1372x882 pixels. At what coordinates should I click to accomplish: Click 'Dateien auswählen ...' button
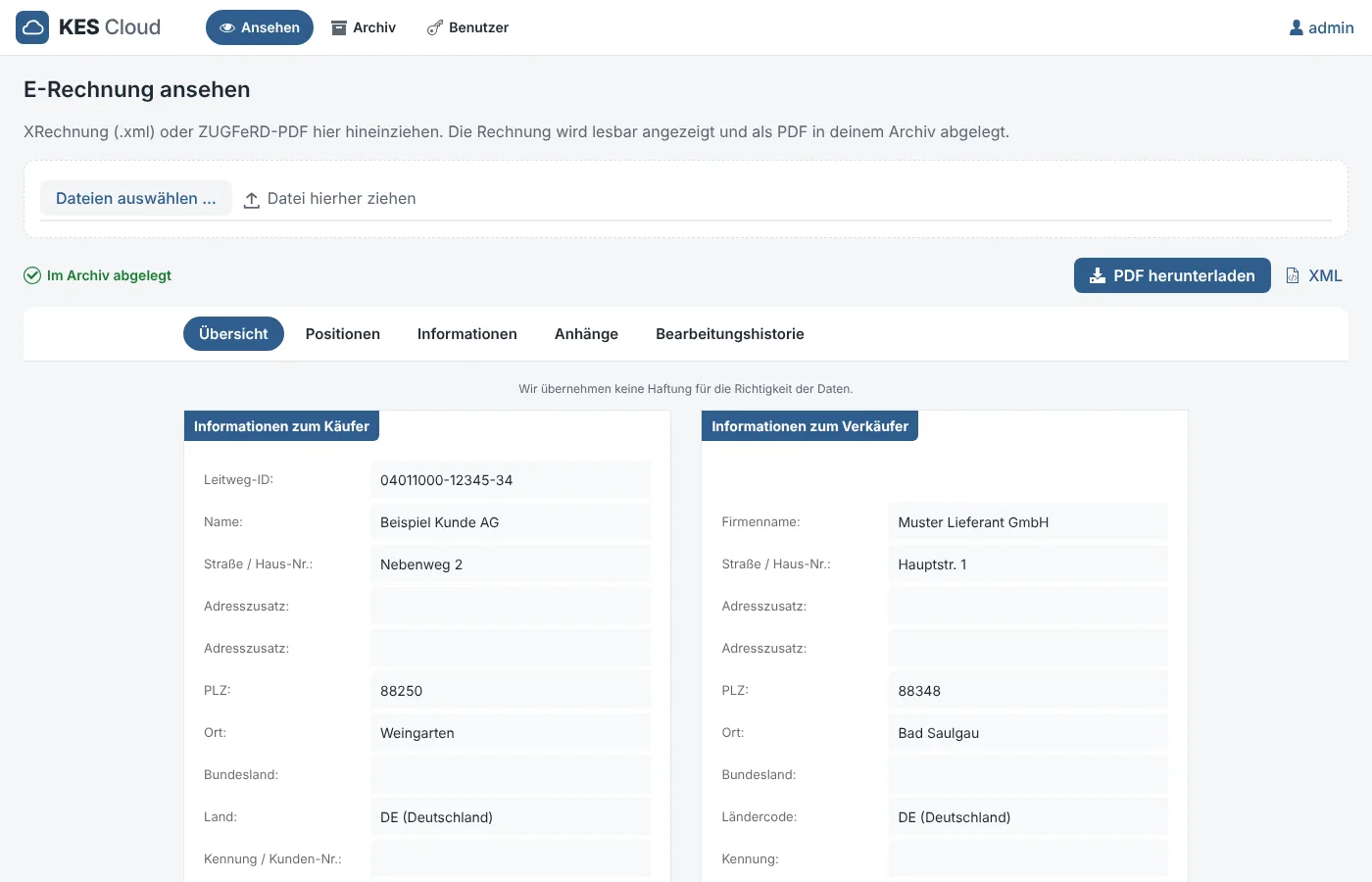point(136,198)
